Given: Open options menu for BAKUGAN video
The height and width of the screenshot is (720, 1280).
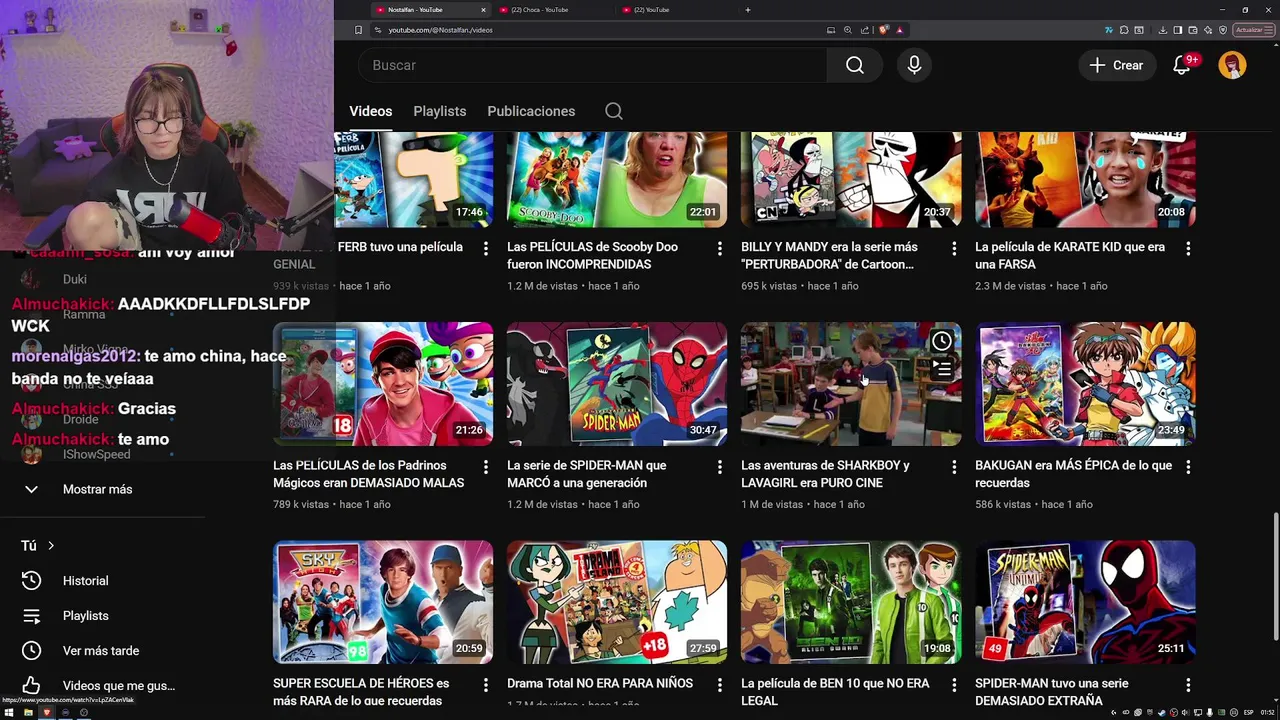Looking at the screenshot, I should (1188, 467).
